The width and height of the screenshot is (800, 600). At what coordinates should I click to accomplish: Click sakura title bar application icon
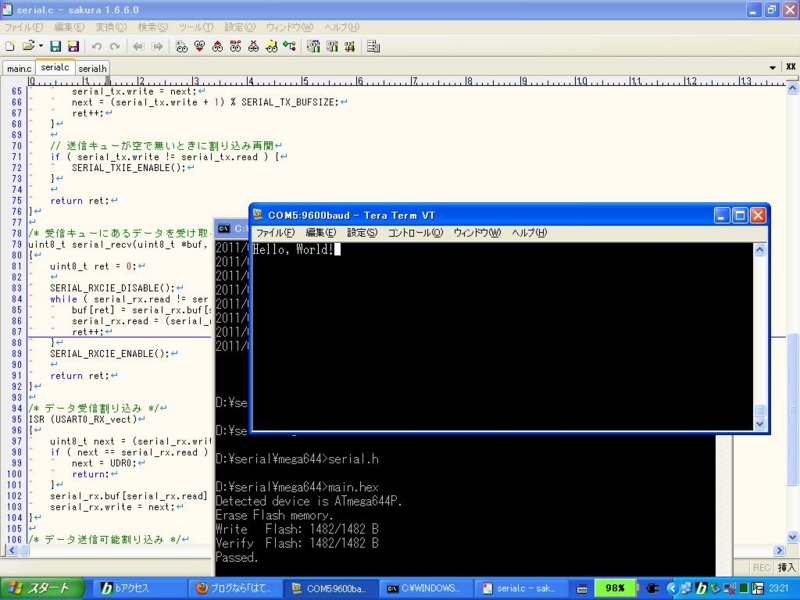point(7,9)
